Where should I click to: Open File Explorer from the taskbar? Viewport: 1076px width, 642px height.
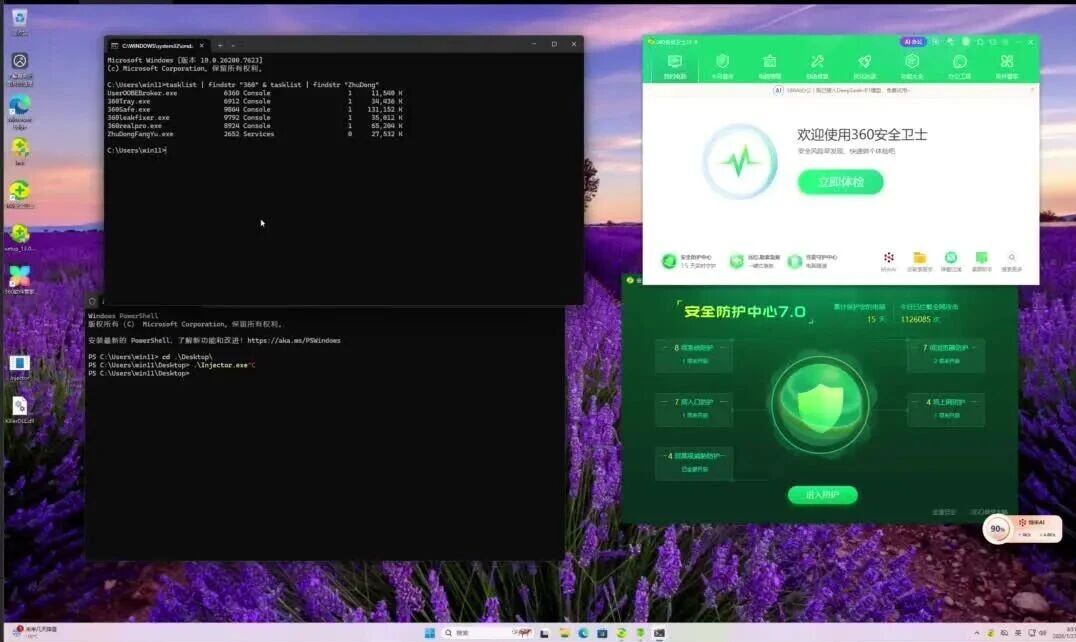(564, 633)
